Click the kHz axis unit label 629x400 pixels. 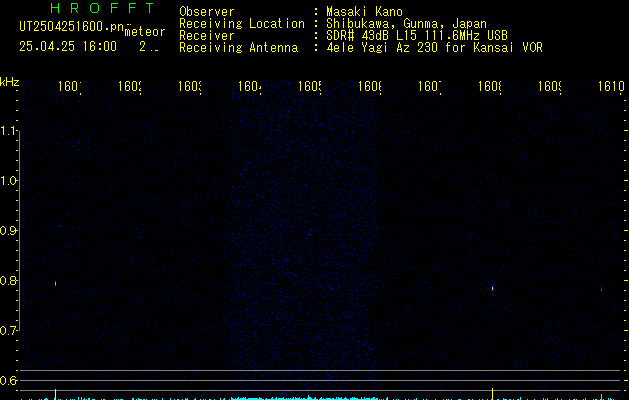10,82
